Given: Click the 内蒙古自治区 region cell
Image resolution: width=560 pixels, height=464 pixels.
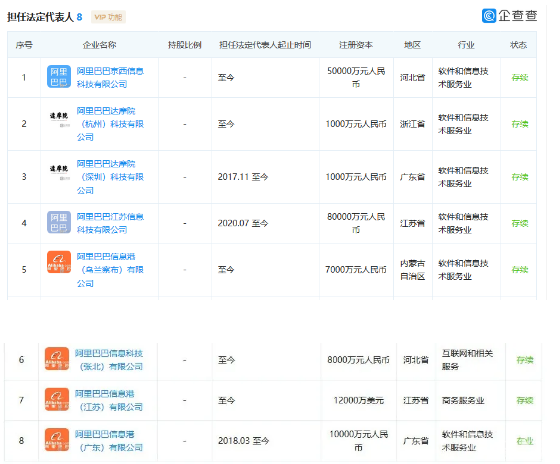Looking at the screenshot, I should click(x=412, y=270).
